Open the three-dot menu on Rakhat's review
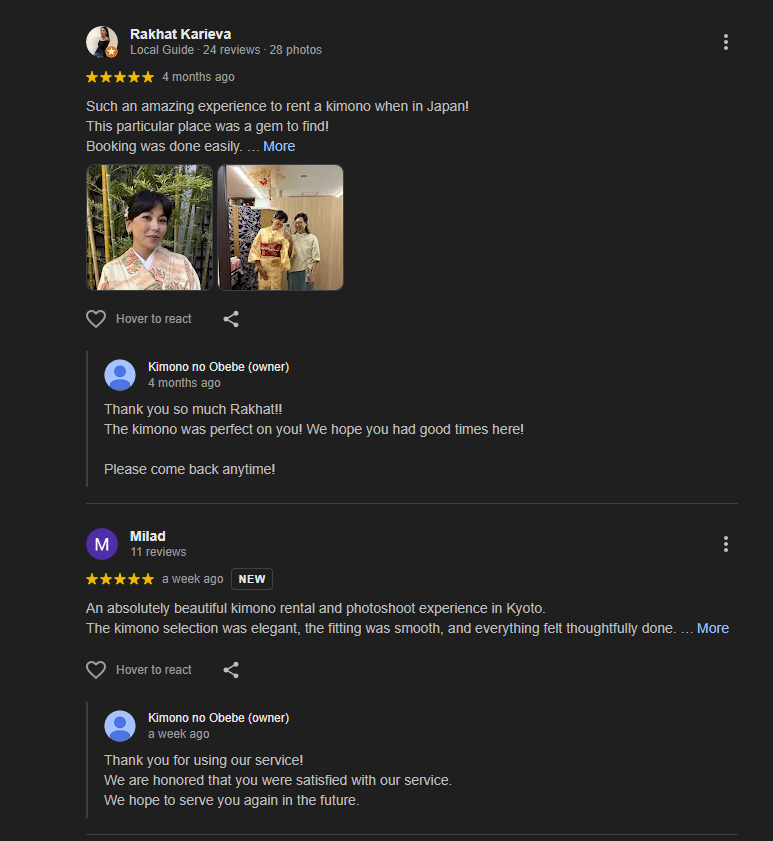Image resolution: width=773 pixels, height=841 pixels. point(726,42)
